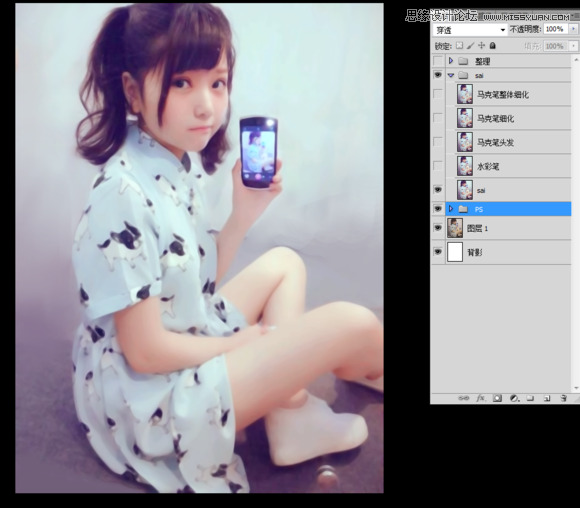The image size is (580, 508).
Task: Hide the PS group
Action: 438,209
